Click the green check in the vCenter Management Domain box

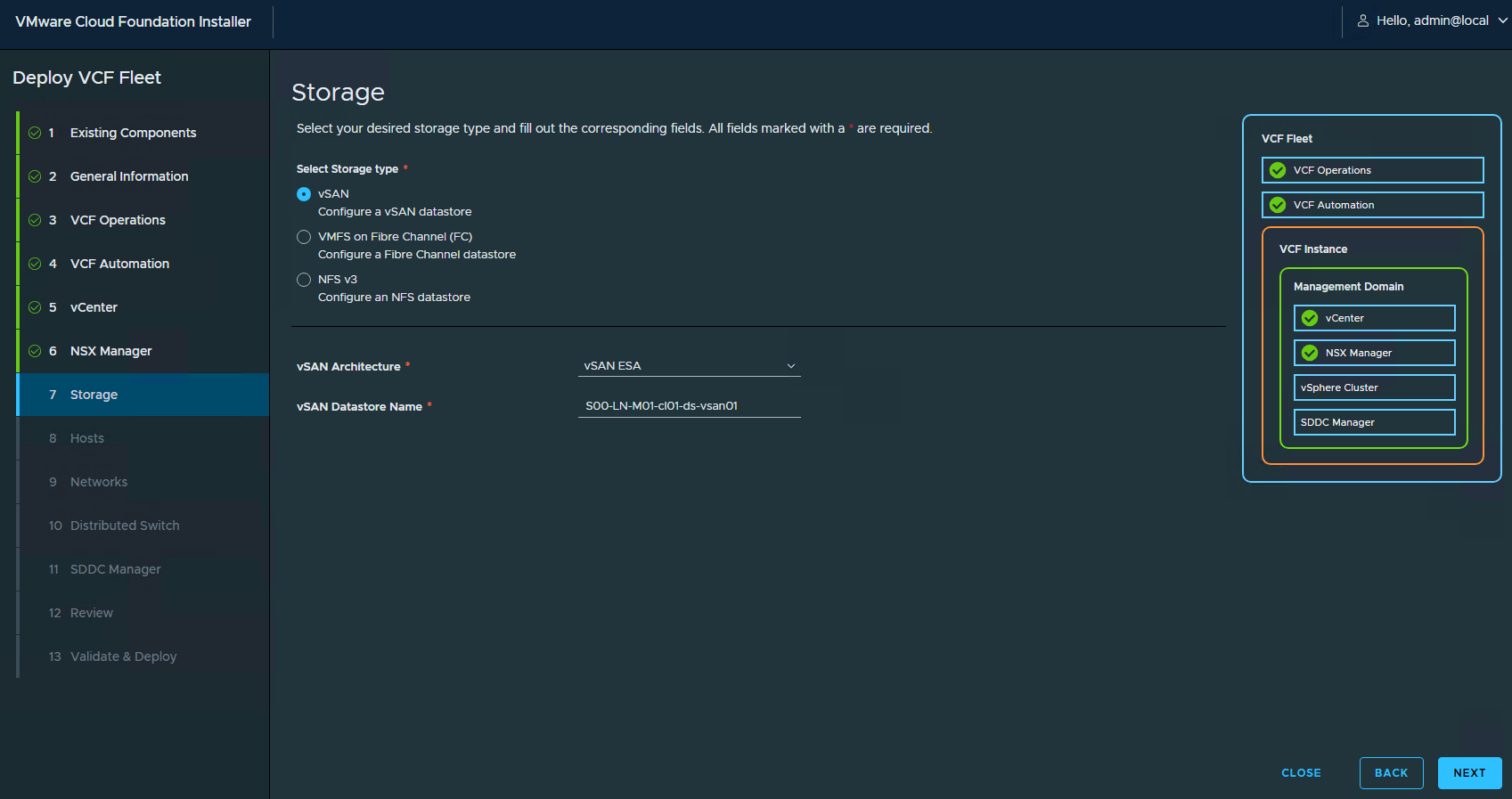coord(1310,318)
